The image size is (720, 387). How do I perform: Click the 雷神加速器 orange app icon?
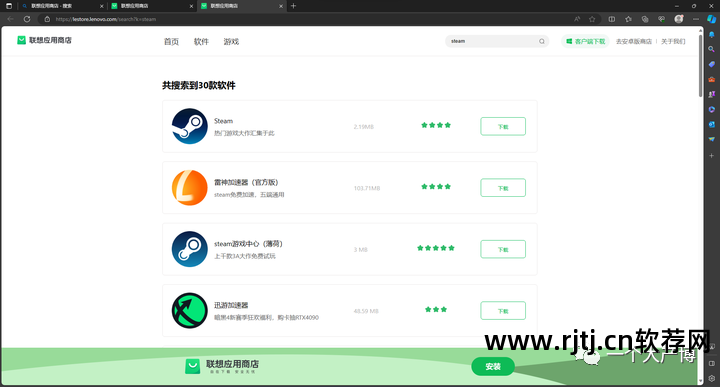coord(190,188)
